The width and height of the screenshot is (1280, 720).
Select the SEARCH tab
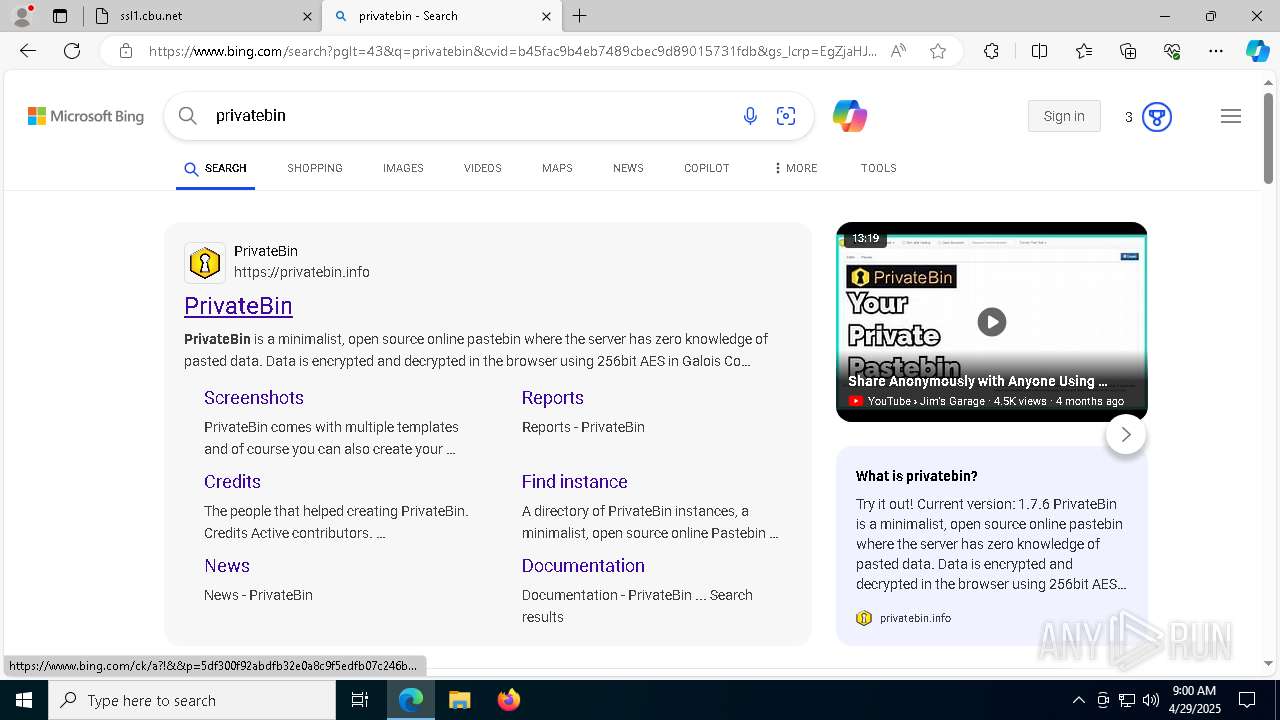(x=215, y=168)
